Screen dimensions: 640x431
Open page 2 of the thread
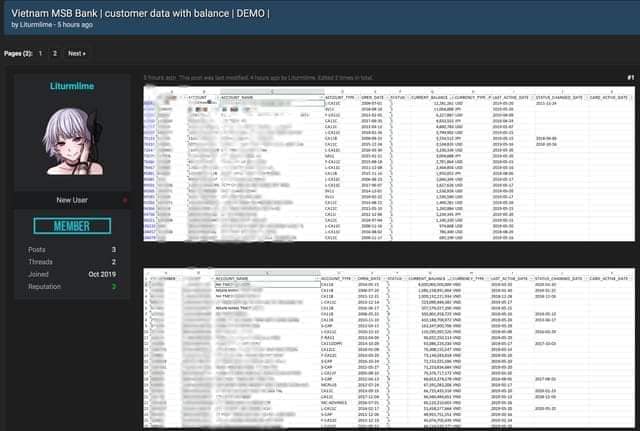point(55,53)
